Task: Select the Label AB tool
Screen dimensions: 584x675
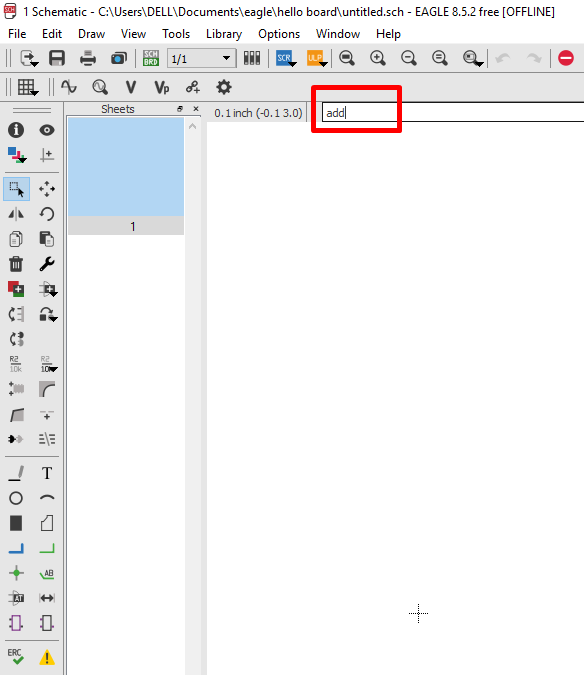Action: pyautogui.click(x=47, y=573)
